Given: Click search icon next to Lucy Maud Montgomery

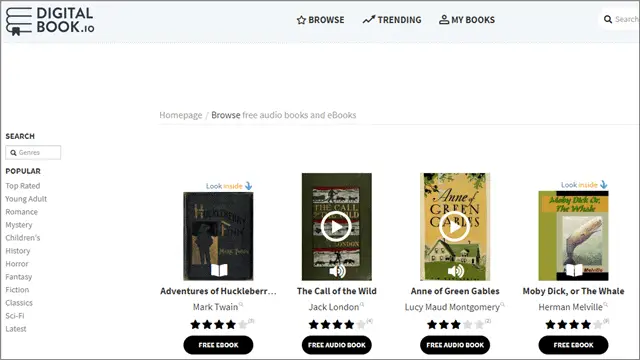Looking at the screenshot, I should pos(502,304).
